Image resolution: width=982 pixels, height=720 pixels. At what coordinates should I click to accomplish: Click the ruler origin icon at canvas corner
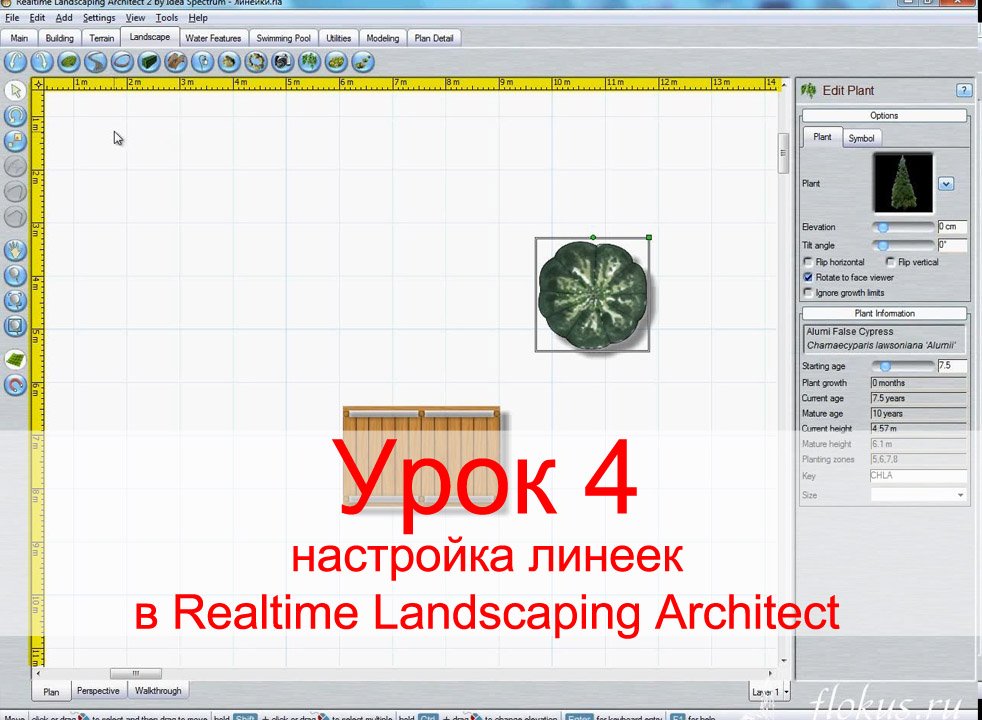tap(38, 85)
